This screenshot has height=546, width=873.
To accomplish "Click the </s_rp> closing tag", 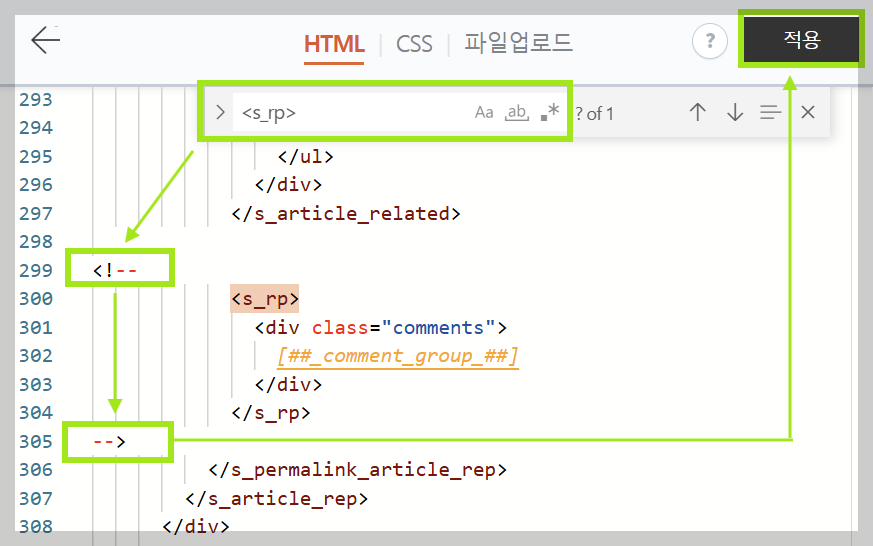I will [x=271, y=413].
